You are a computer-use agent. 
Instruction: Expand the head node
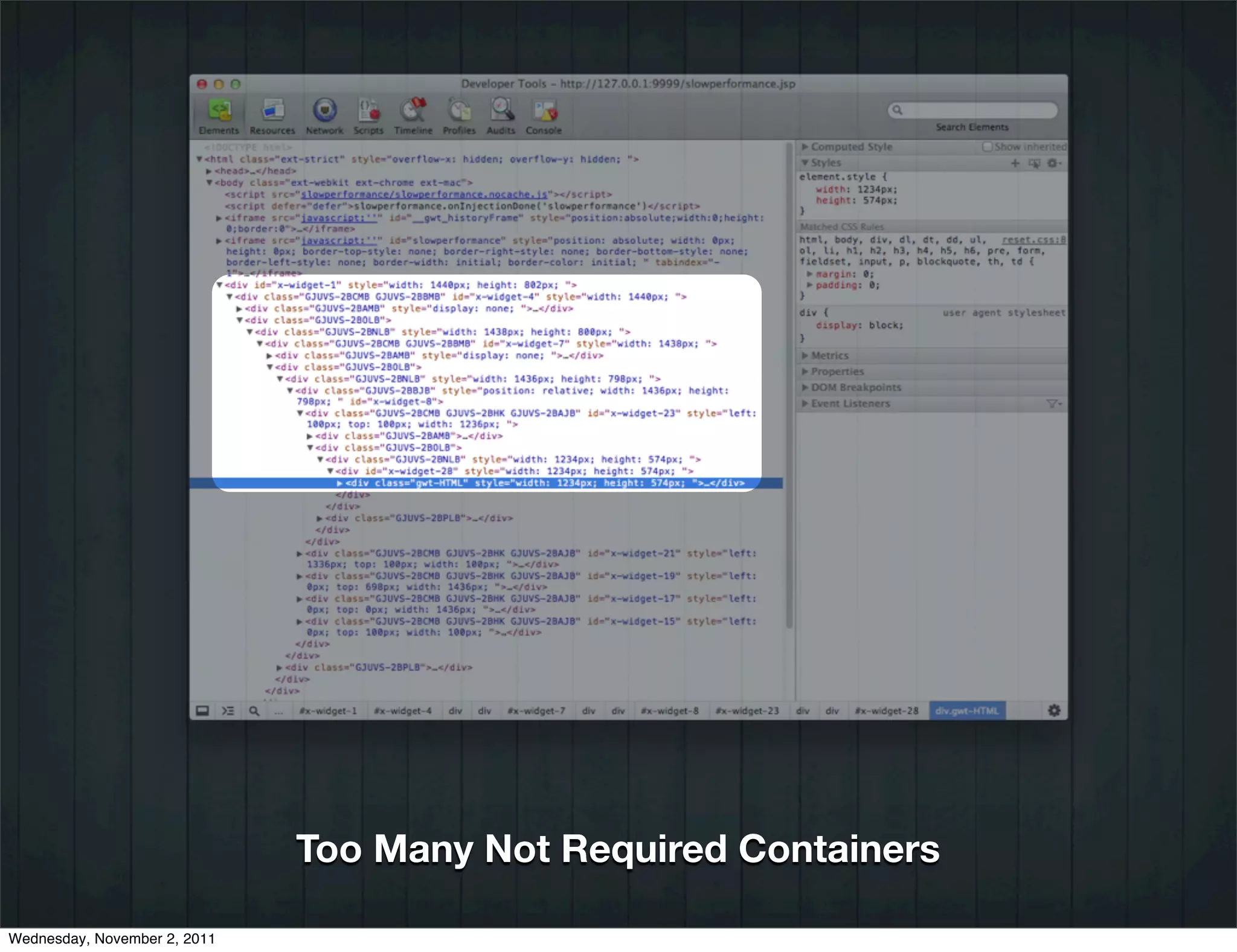209,171
